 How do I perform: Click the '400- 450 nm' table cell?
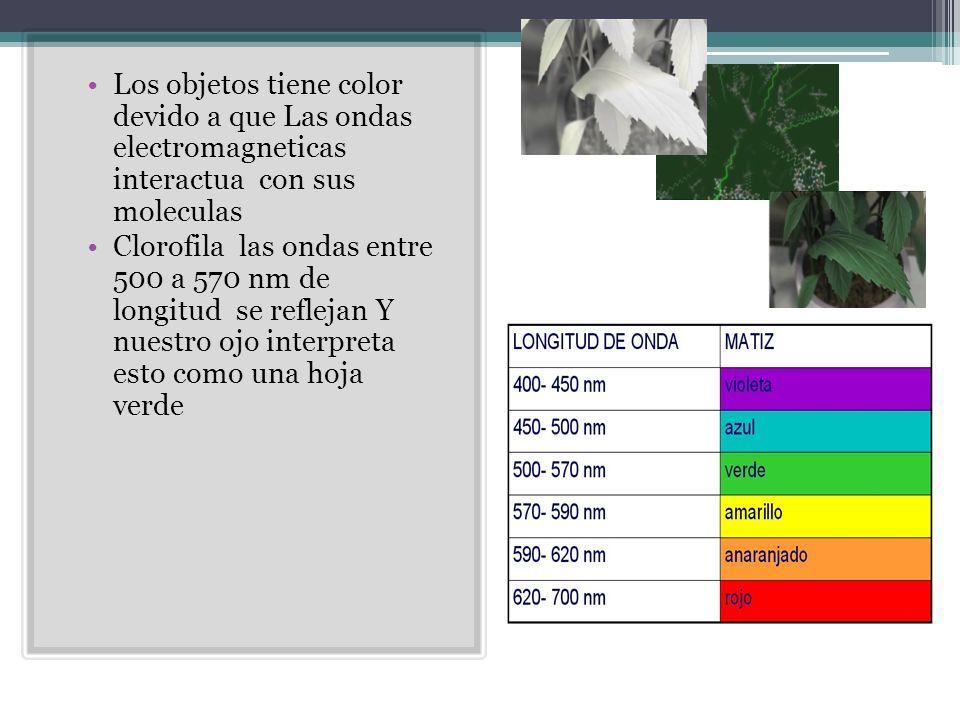pos(614,389)
